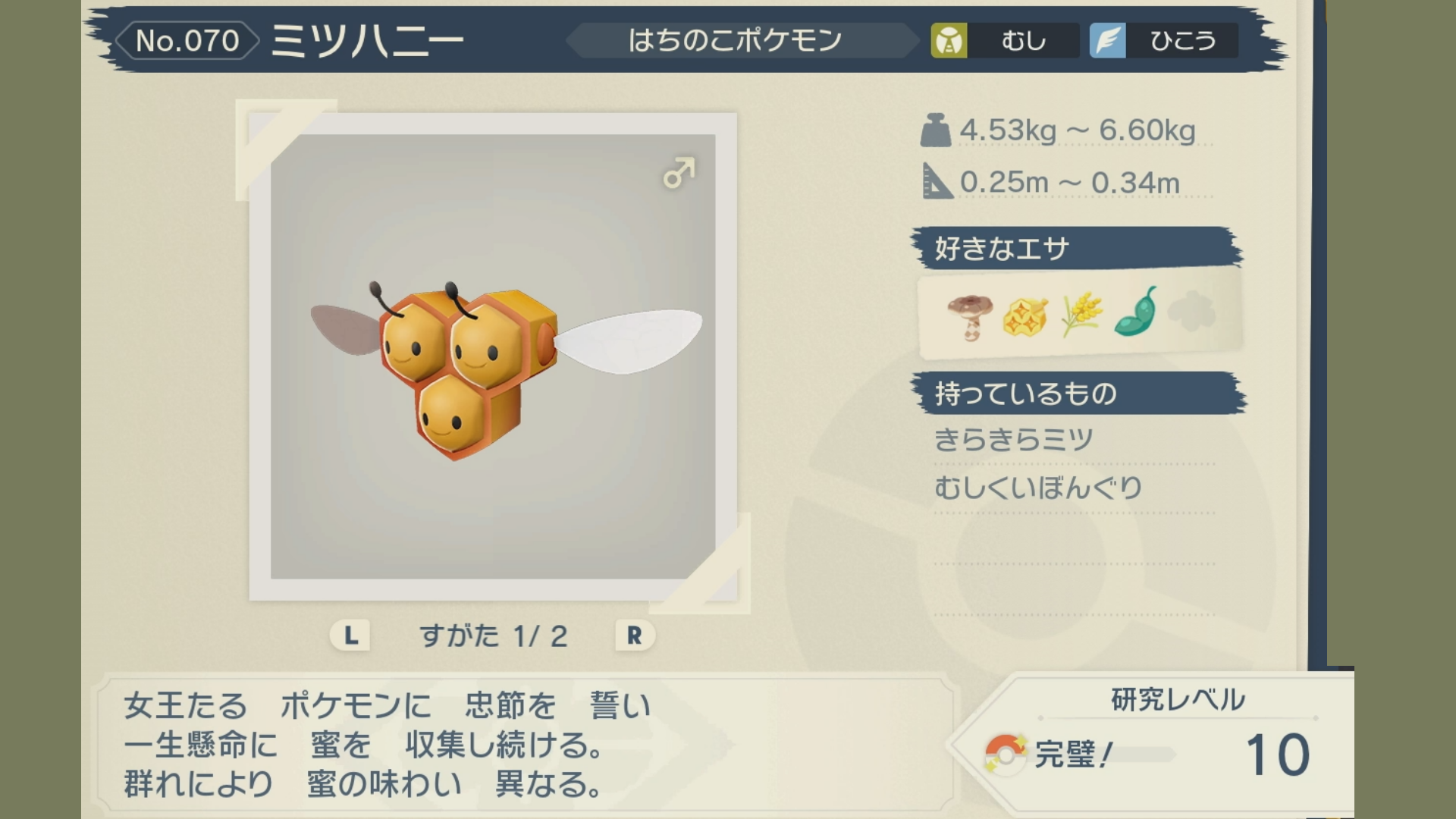Click the male gender symbol
Image resolution: width=1456 pixels, height=819 pixels.
tap(679, 173)
